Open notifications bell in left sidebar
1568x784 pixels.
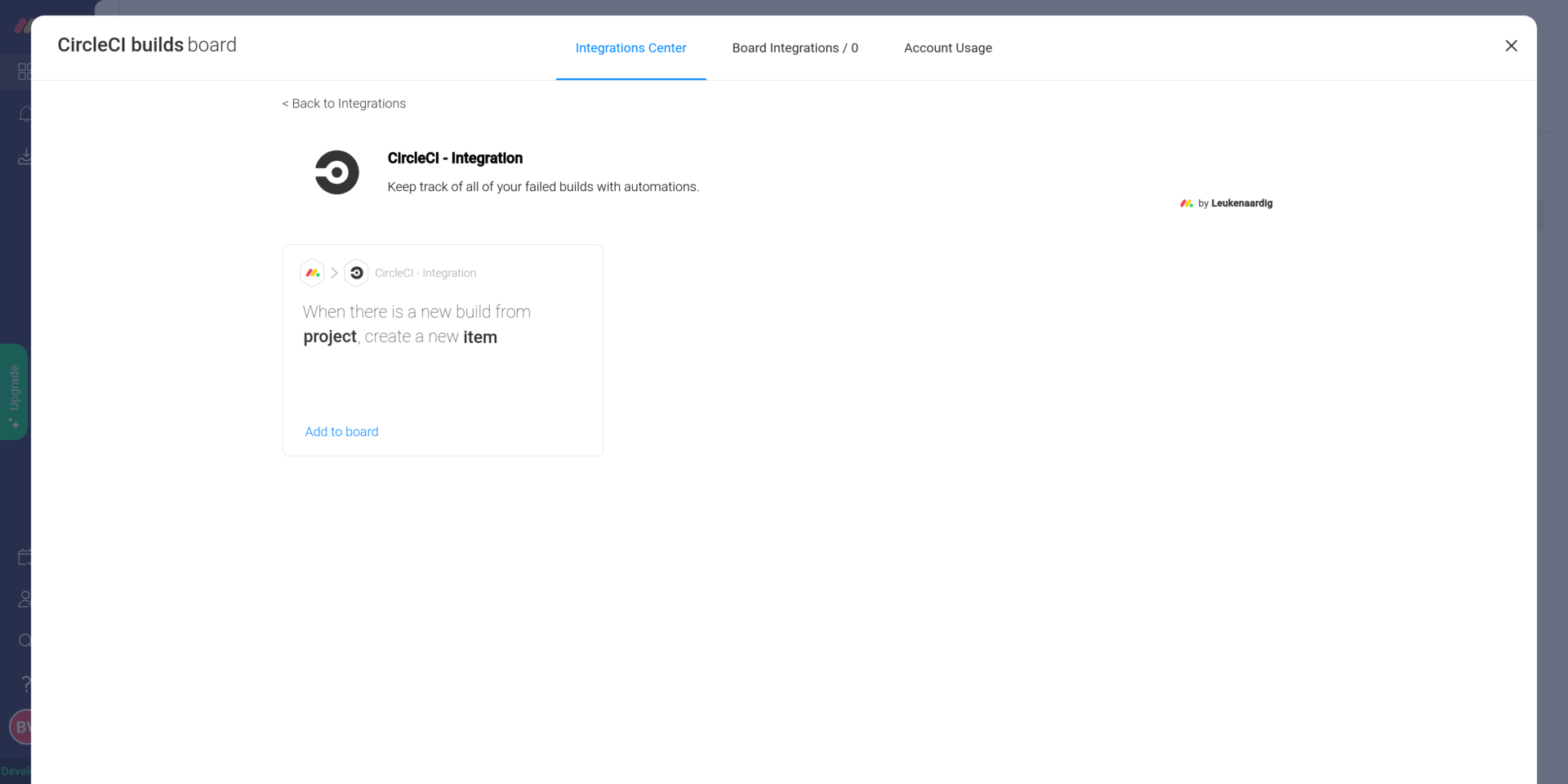(x=25, y=114)
